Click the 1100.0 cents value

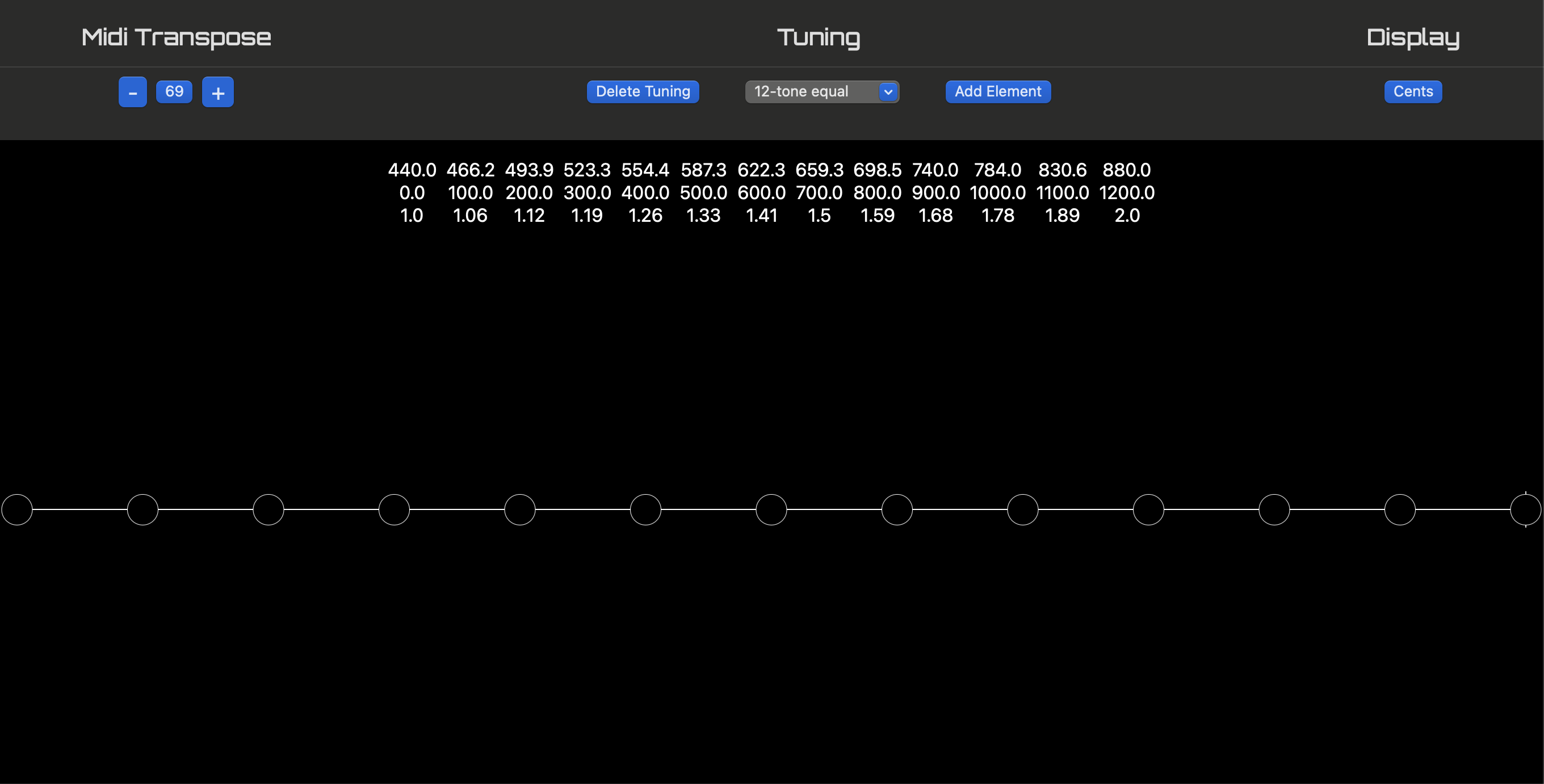pyautogui.click(x=1062, y=193)
